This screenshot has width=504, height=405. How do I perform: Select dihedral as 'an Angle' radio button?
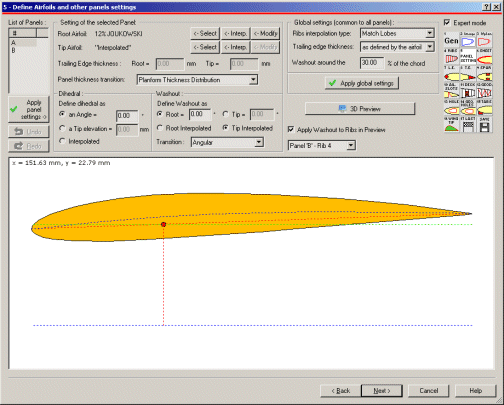point(62,114)
